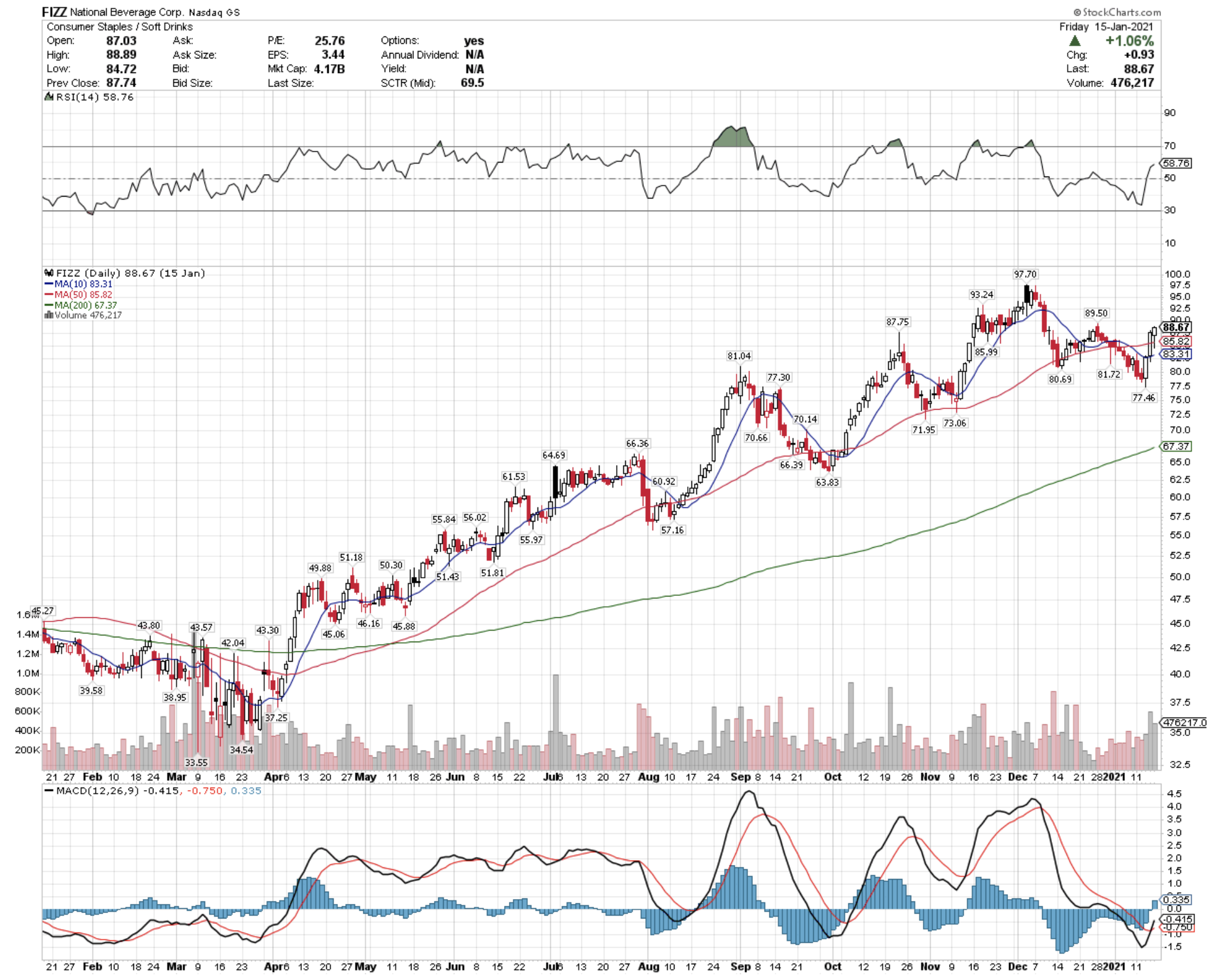The image size is (1215, 980).
Task: Click the red MA(50) legend swatch
Action: click(x=49, y=295)
